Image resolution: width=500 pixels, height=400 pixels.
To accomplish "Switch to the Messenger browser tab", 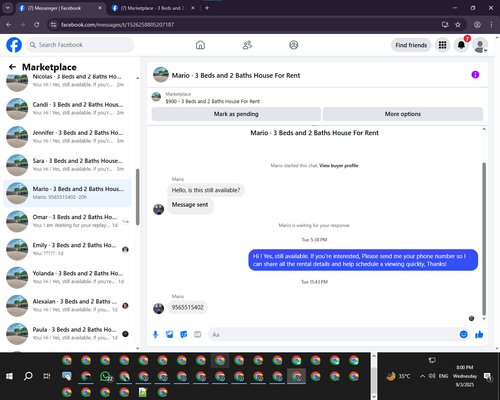I will pos(61,8).
